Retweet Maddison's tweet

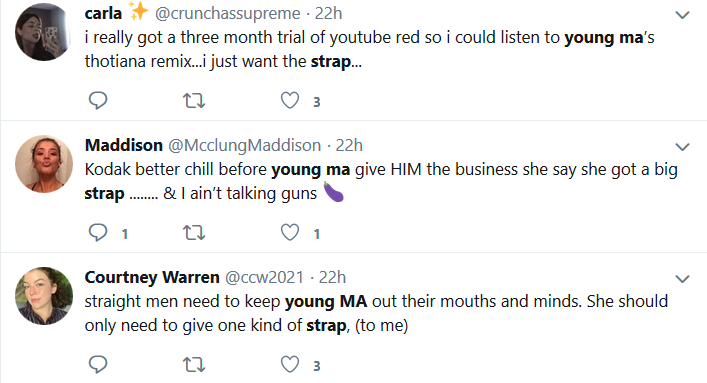pos(194,233)
